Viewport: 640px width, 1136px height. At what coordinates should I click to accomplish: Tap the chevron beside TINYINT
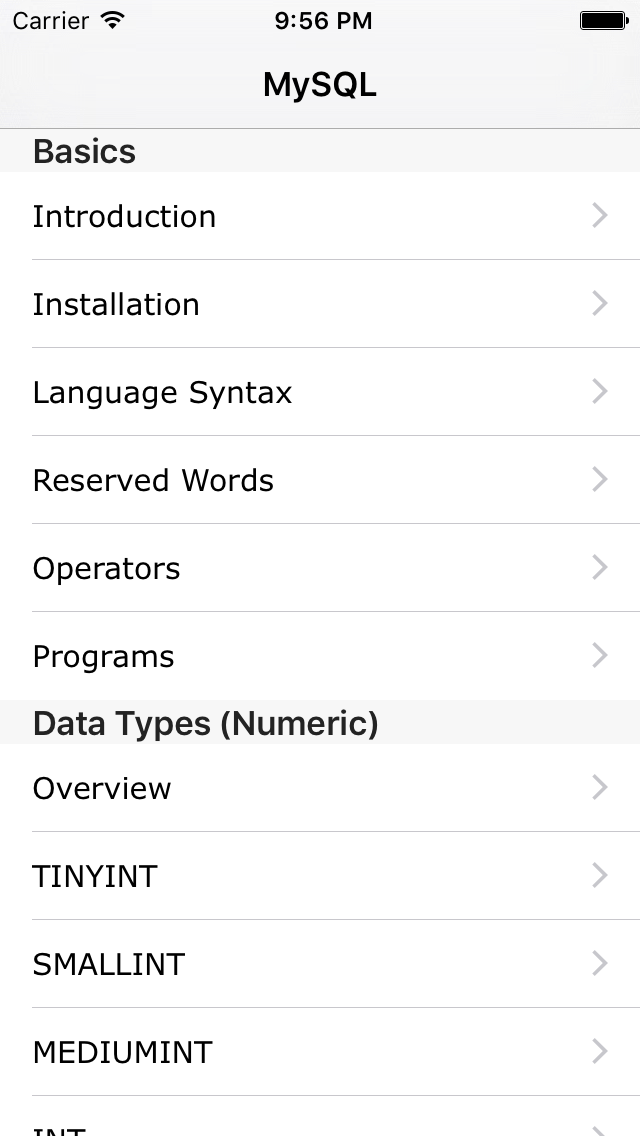click(x=599, y=876)
